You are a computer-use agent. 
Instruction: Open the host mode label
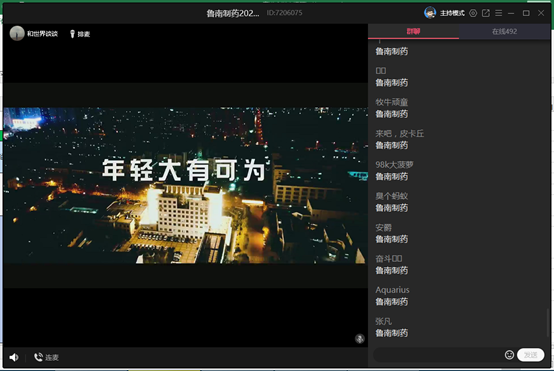tap(452, 13)
